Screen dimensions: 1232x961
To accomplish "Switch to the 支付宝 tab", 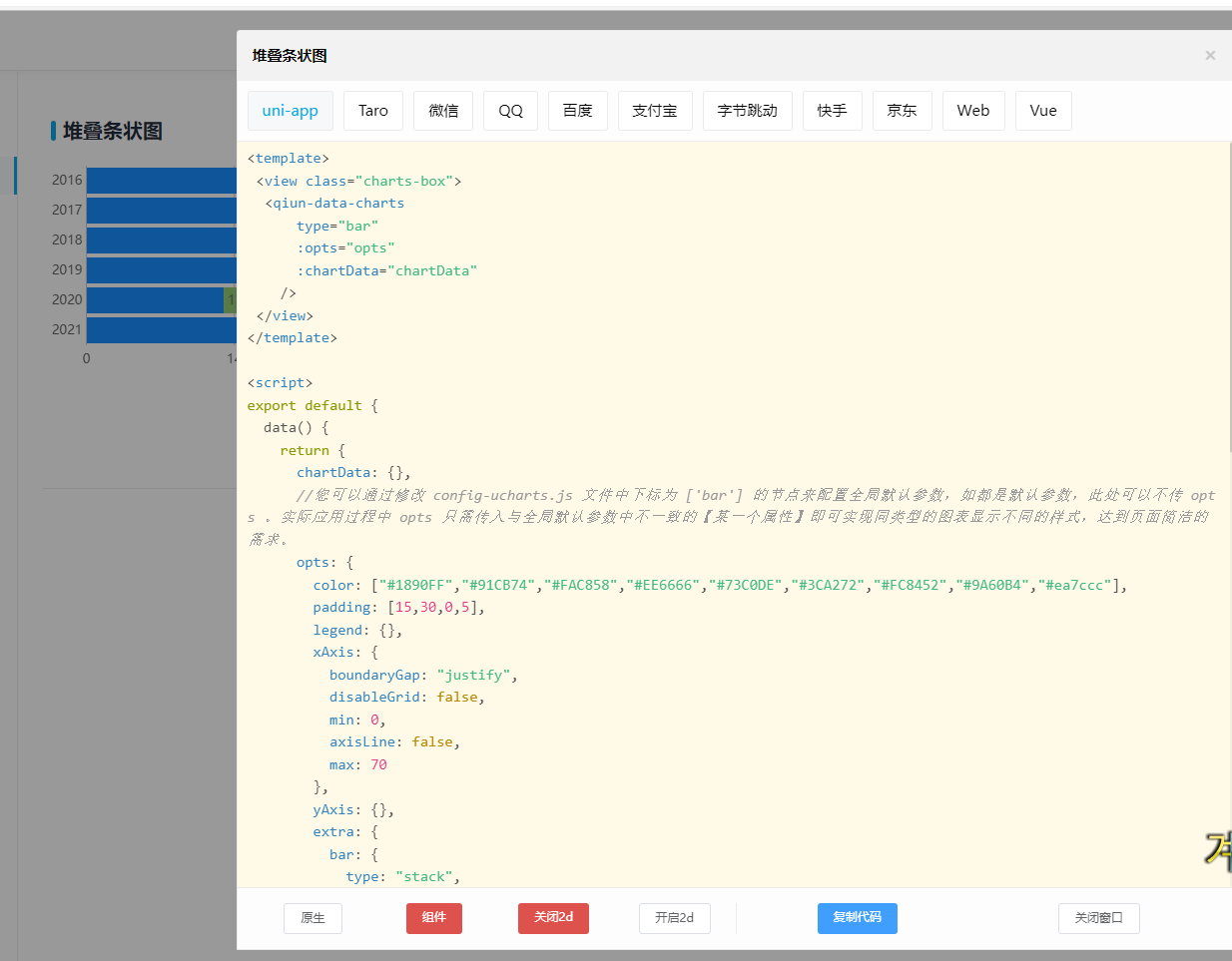I will tap(655, 111).
